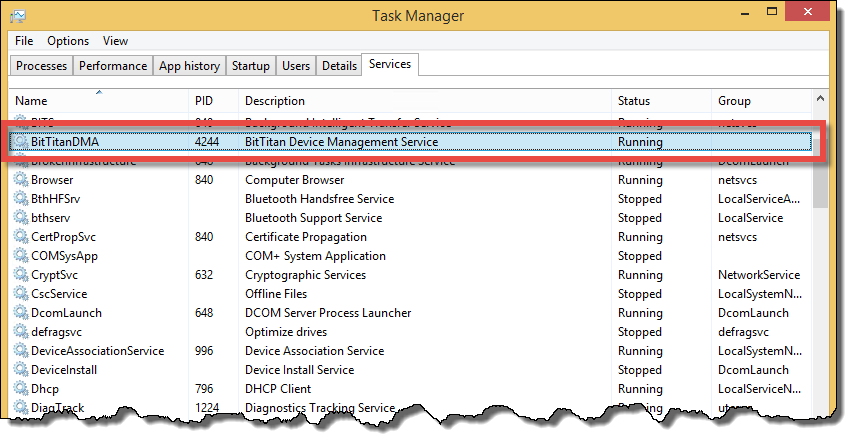Viewport: 852px width, 448px height.
Task: Select the DcomLaunch service name
Action: pyautogui.click(x=66, y=313)
